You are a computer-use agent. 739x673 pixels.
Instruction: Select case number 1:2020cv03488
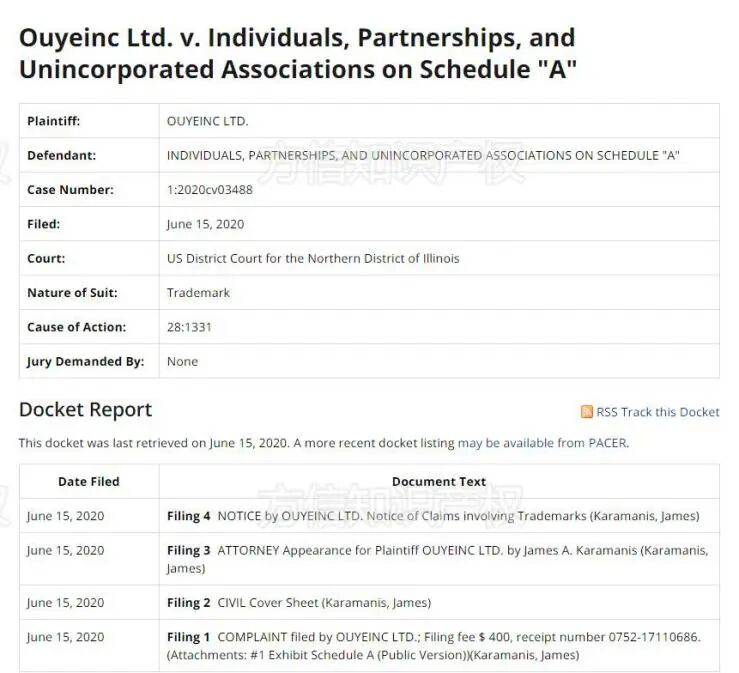(x=210, y=190)
